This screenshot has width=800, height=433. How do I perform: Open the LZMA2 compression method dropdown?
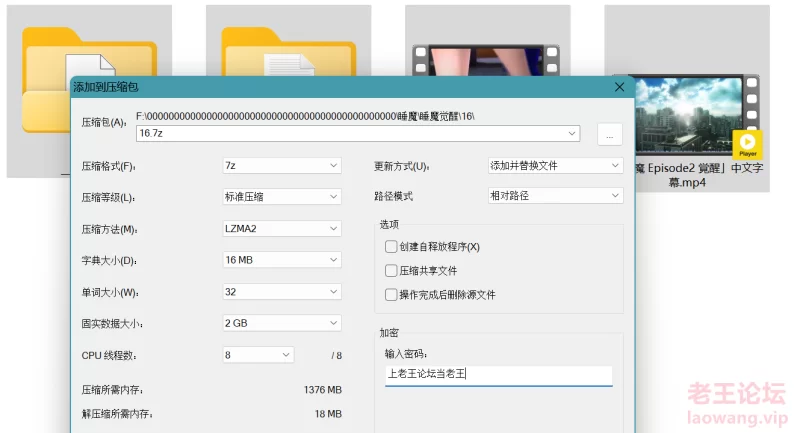pyautogui.click(x=282, y=229)
